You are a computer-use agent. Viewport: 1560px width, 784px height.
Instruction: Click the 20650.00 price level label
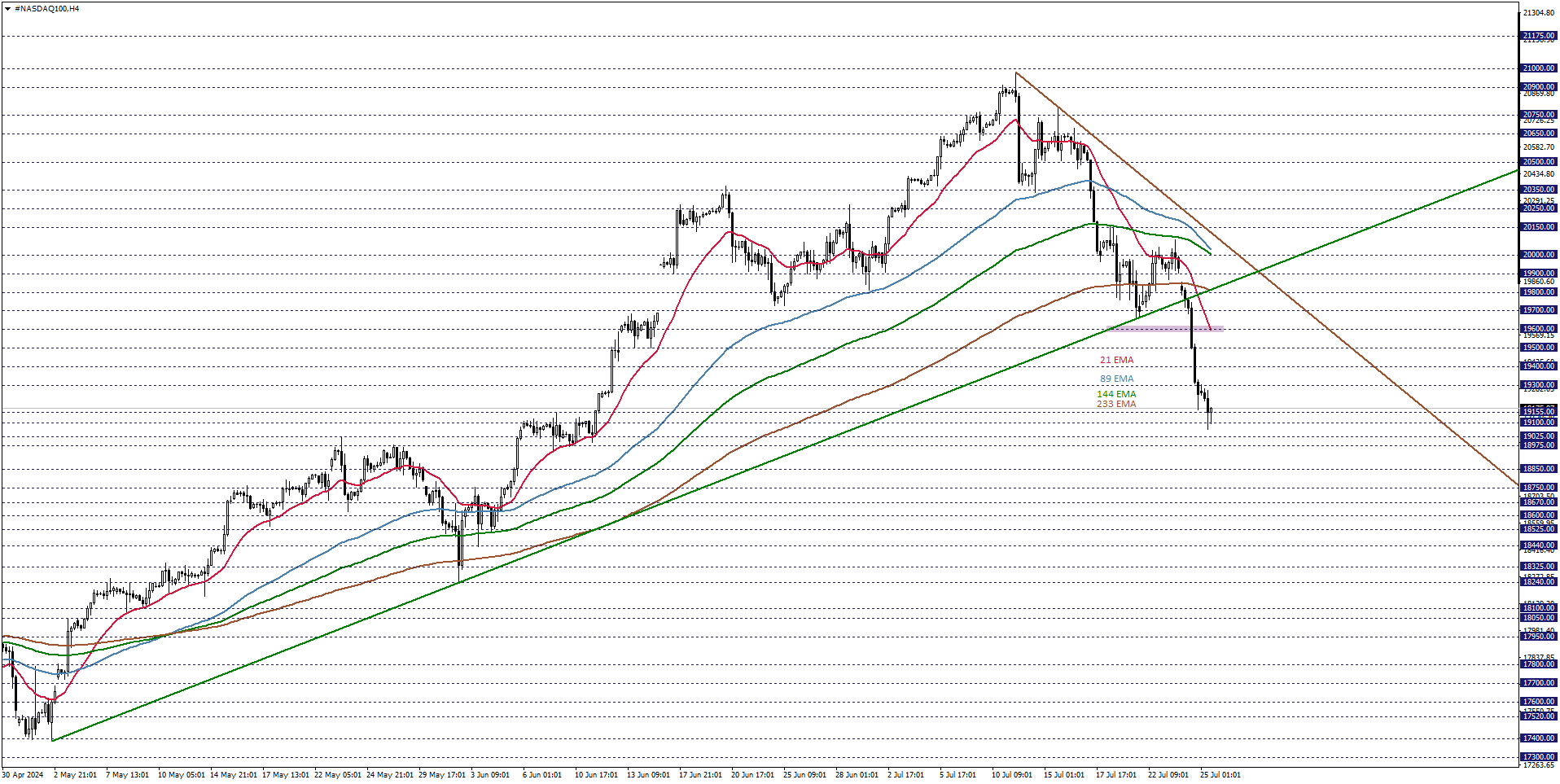tap(1539, 134)
